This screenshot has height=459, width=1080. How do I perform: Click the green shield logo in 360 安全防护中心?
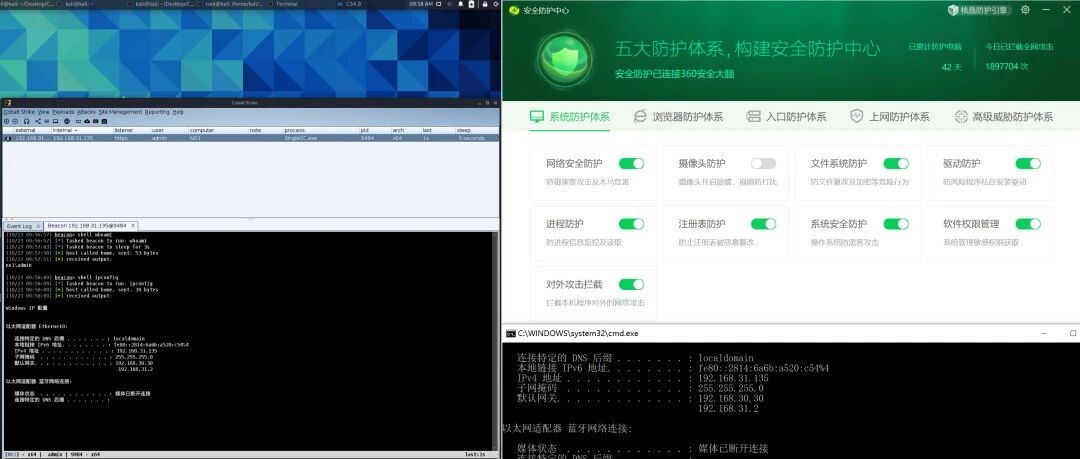coord(565,59)
